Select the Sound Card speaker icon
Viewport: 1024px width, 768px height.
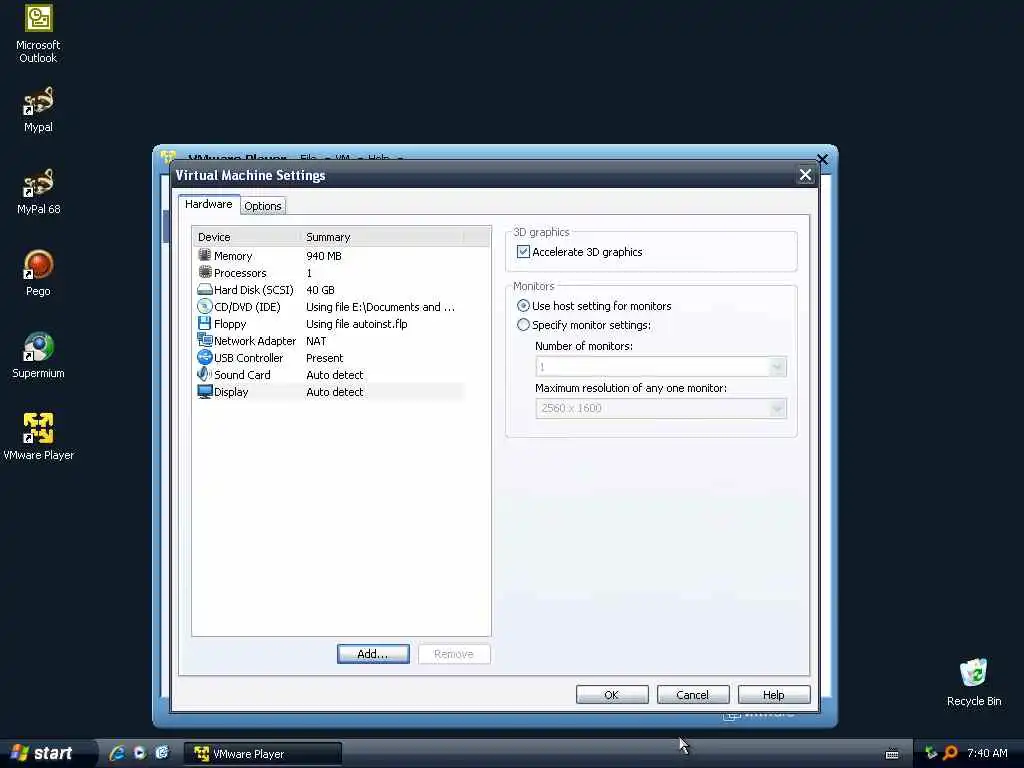pyautogui.click(x=204, y=374)
